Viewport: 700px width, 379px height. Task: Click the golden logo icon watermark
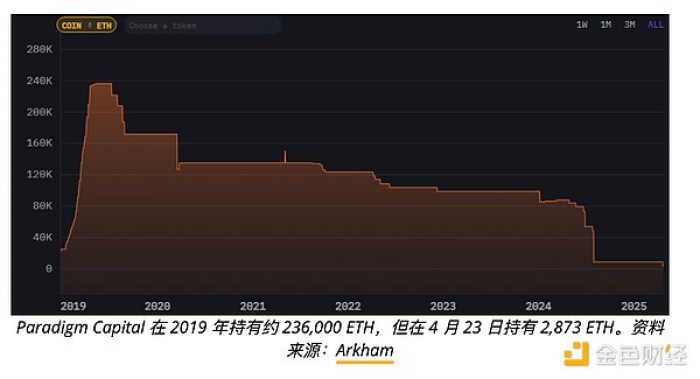coord(576,354)
